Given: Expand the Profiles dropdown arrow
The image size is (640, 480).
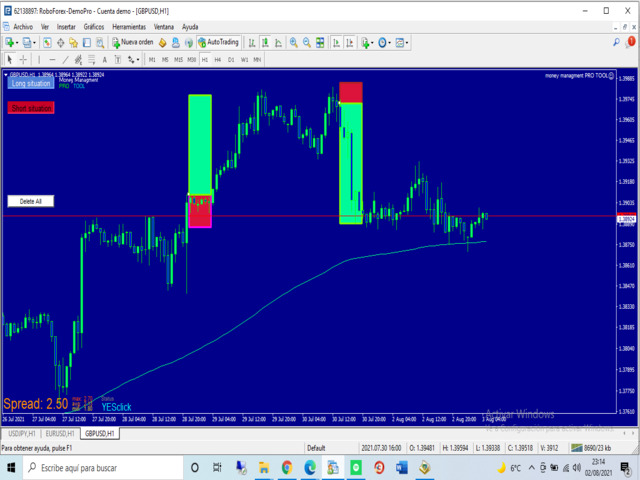Looking at the screenshot, I should (34, 42).
